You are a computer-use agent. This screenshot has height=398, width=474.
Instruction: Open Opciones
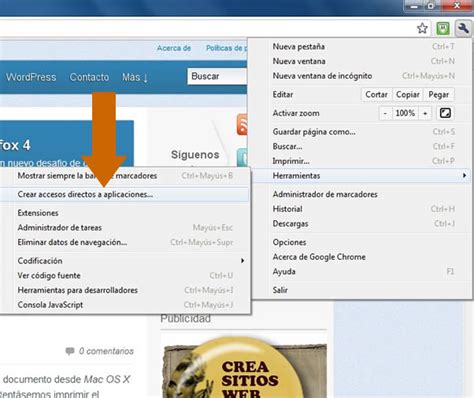pos(362,242)
